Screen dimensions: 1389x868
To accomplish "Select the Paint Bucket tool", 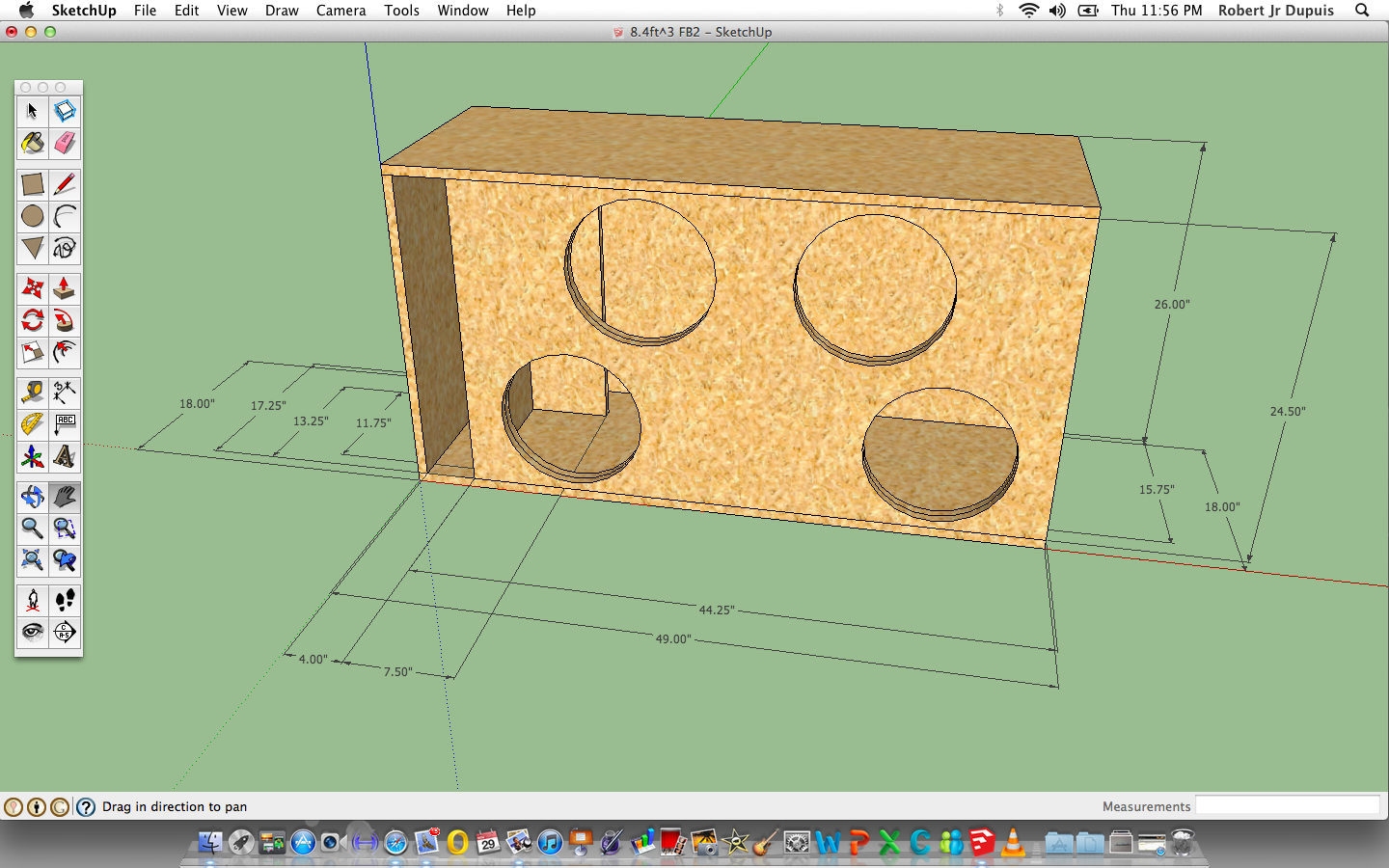I will pos(32,144).
